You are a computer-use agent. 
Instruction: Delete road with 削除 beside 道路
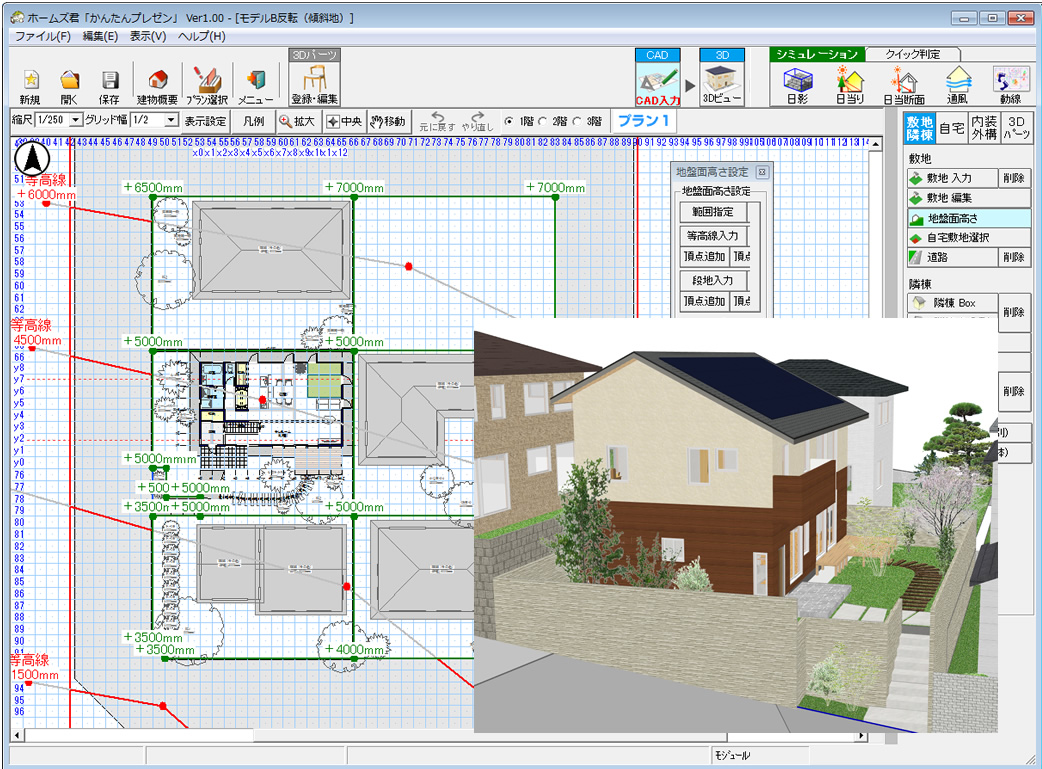[1015, 257]
